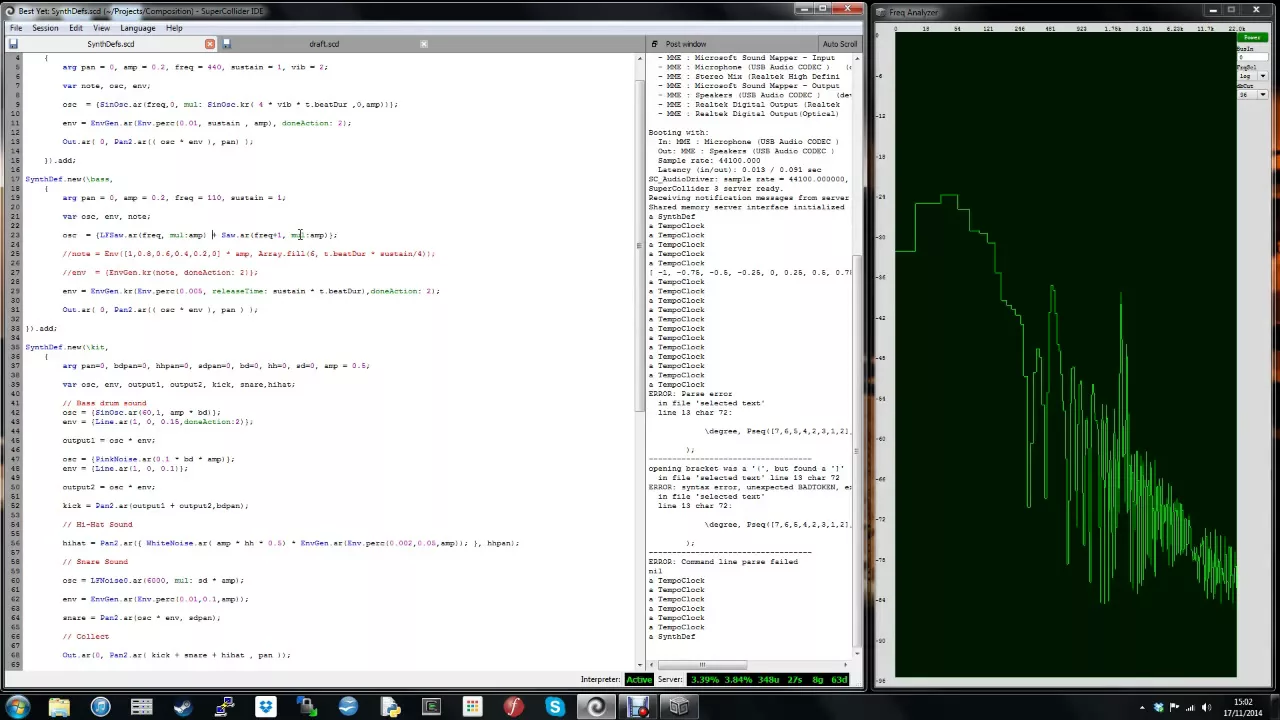
Task: Open the terminal taskbar icon
Action: tap(431, 707)
